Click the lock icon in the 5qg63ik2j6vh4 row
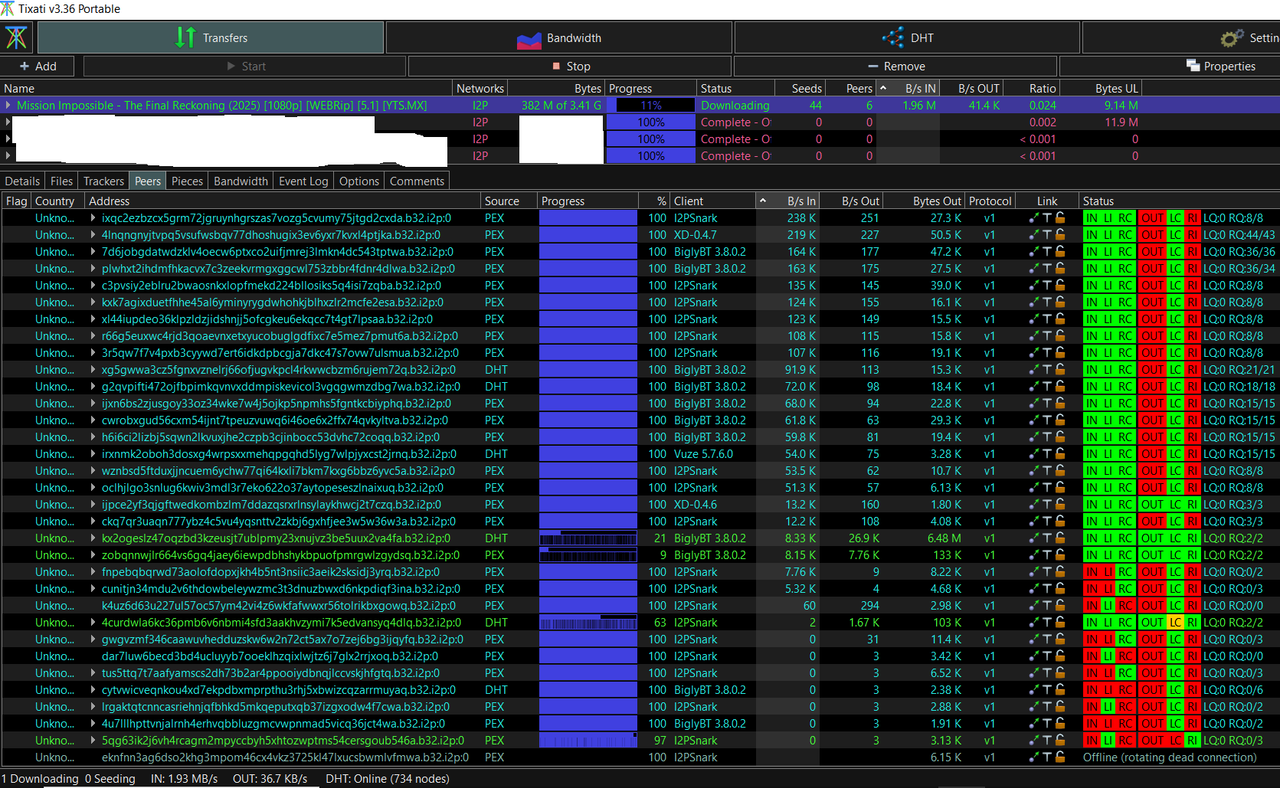Viewport: 1280px width, 788px height. coord(1061,740)
